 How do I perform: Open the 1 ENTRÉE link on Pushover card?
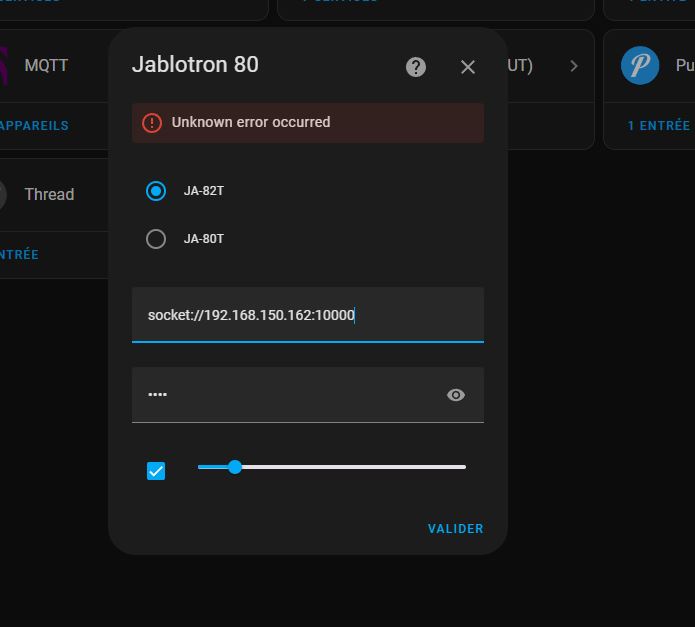[x=659, y=126]
